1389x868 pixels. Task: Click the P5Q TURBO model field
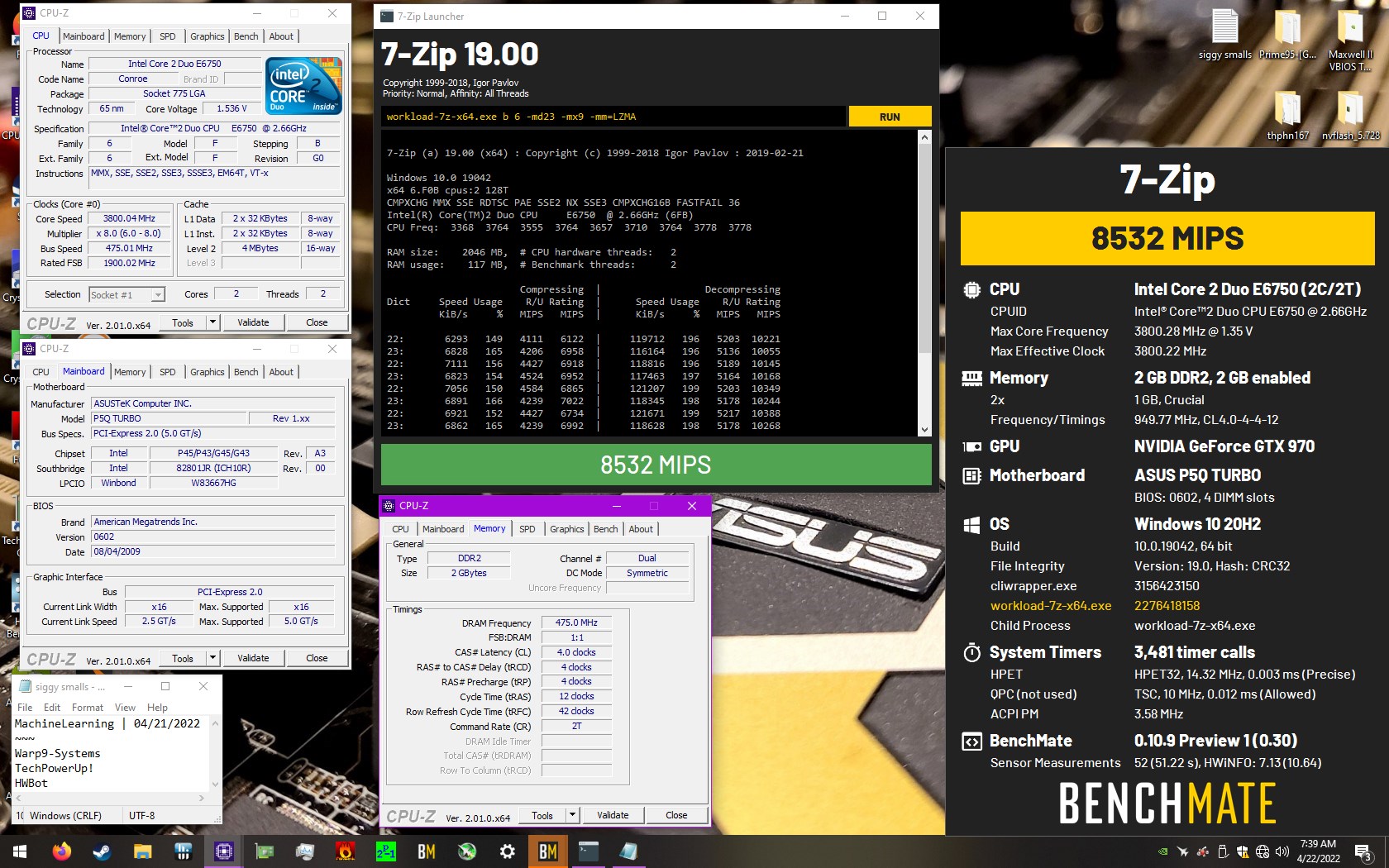tap(169, 418)
